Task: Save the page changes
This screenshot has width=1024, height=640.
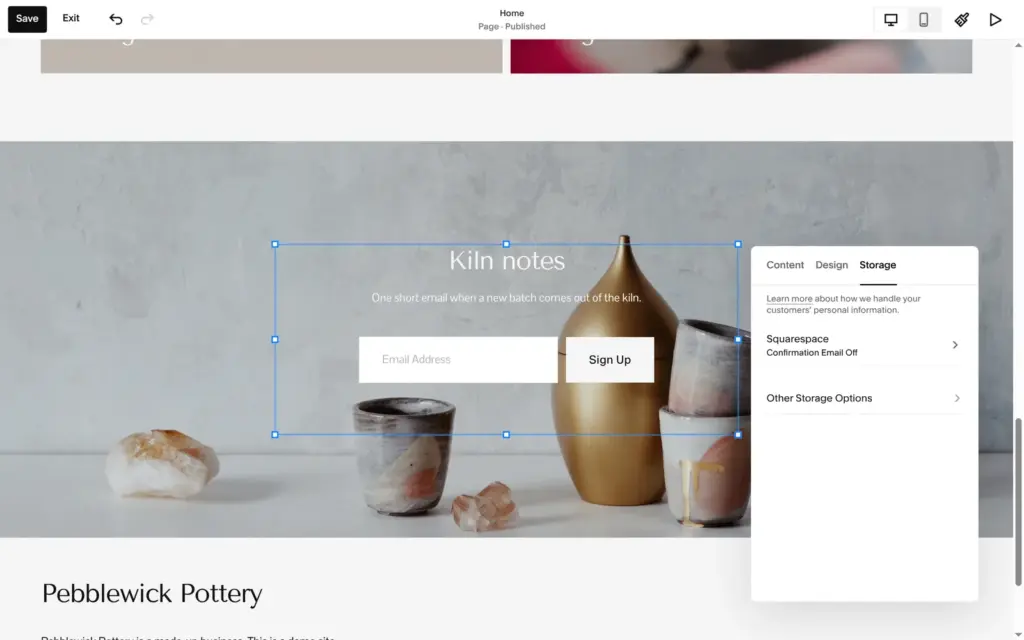Action: (27, 19)
